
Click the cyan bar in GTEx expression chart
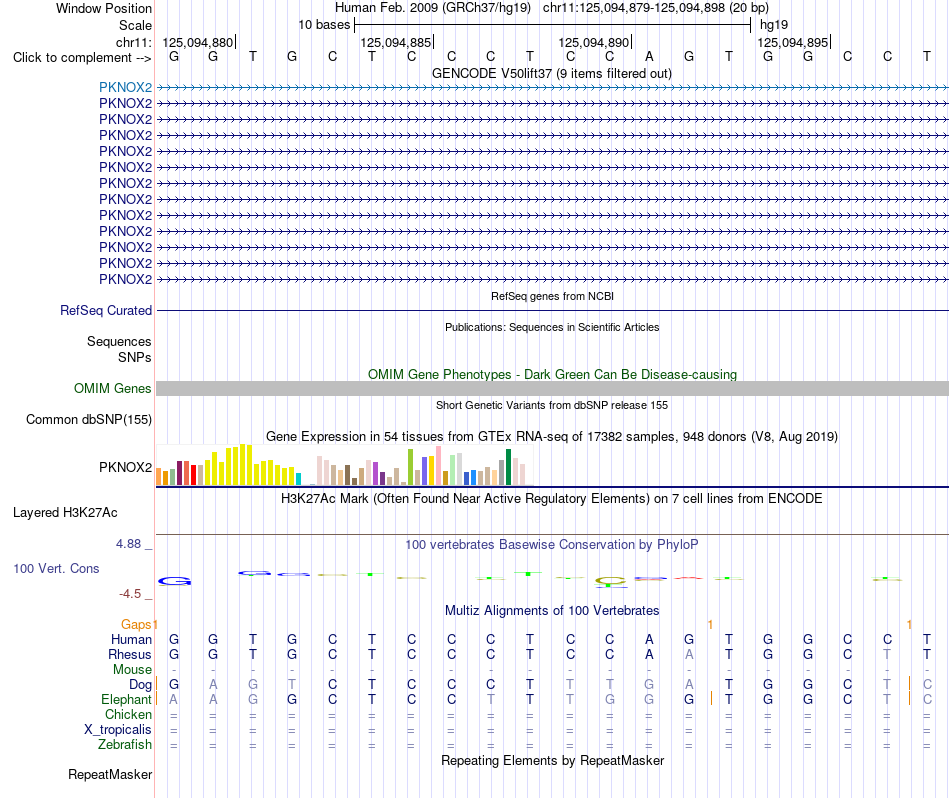(298, 479)
